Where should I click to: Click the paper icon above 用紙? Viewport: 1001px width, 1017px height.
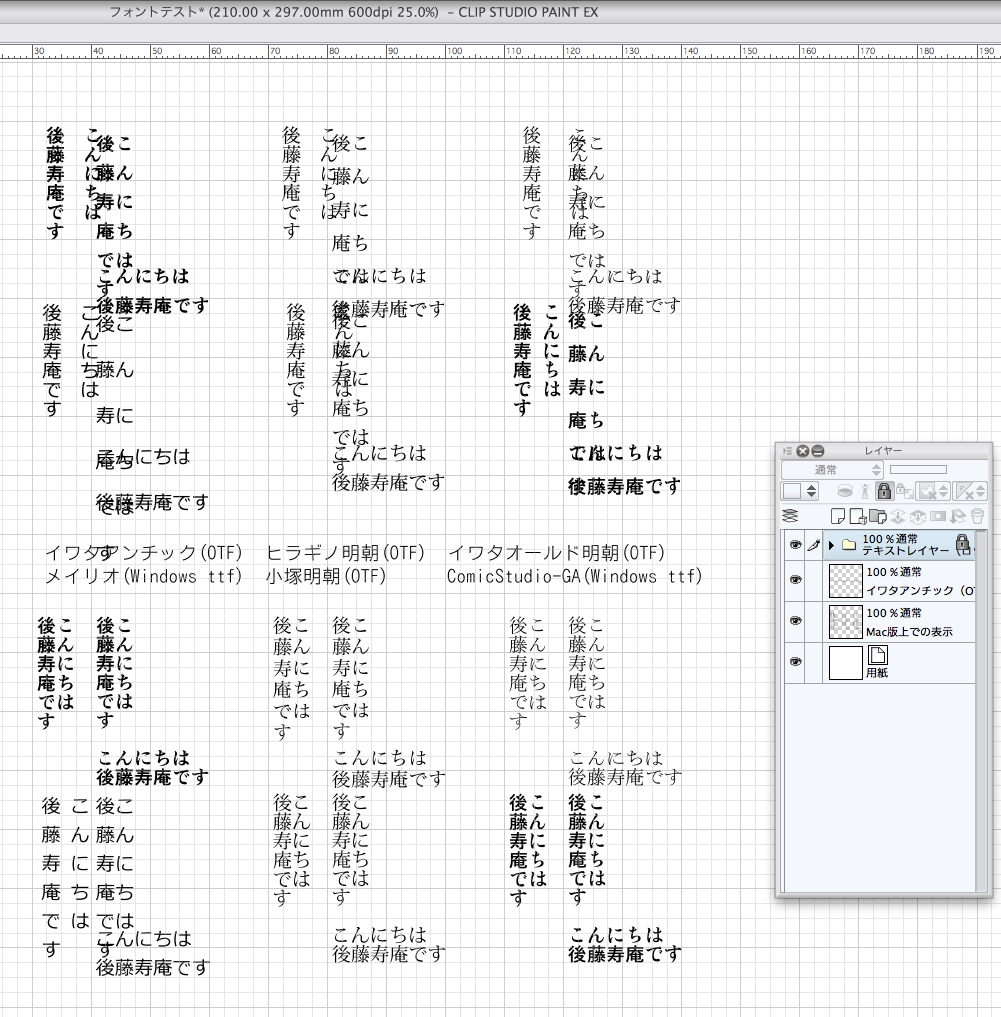coord(877,655)
